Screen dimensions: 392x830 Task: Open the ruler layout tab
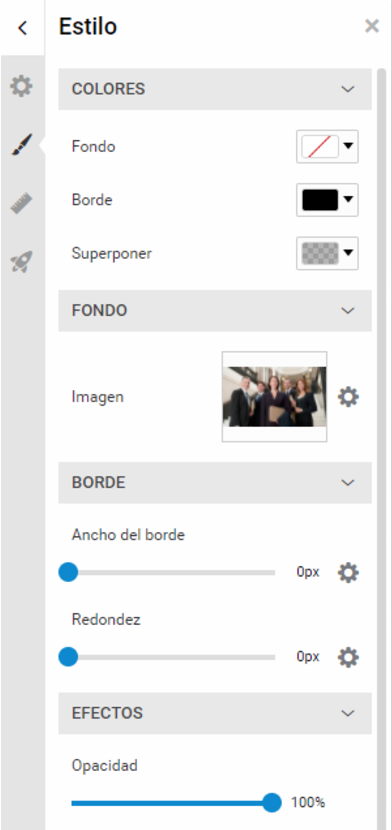click(21, 203)
